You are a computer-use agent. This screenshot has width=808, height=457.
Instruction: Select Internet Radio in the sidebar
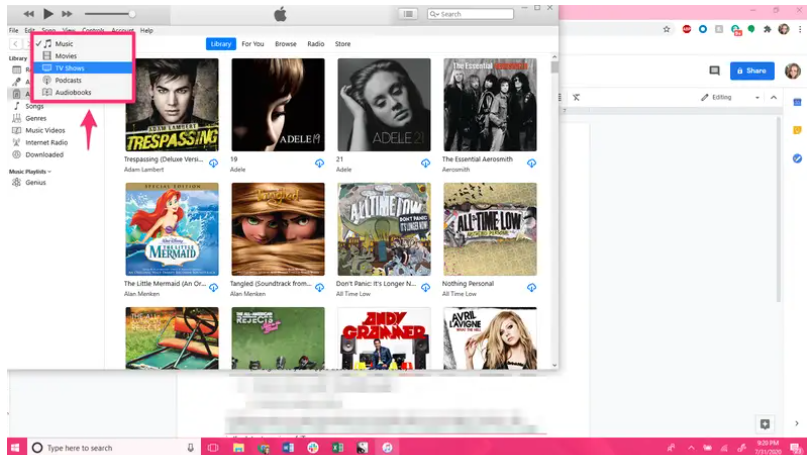pyautogui.click(x=46, y=142)
